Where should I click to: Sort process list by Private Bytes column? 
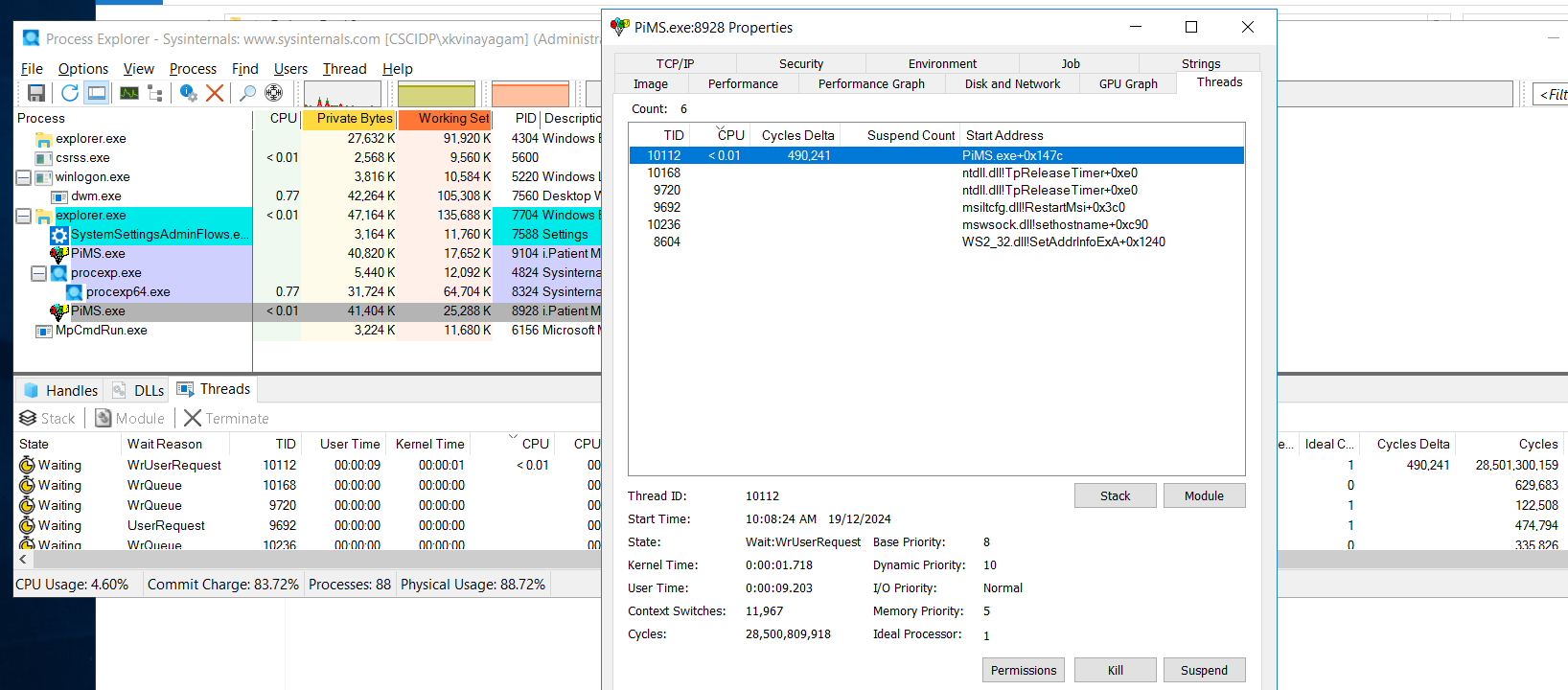tap(349, 119)
